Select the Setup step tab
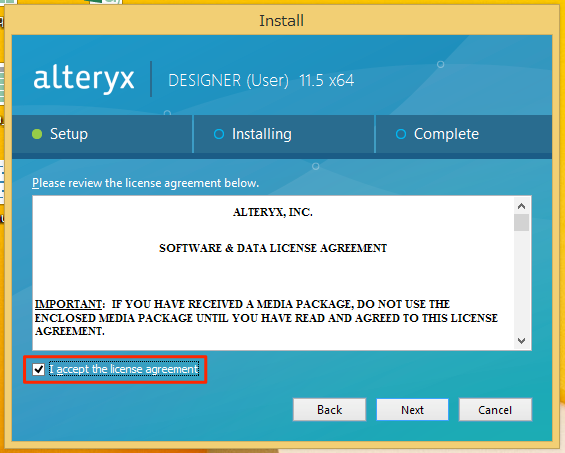 point(102,134)
